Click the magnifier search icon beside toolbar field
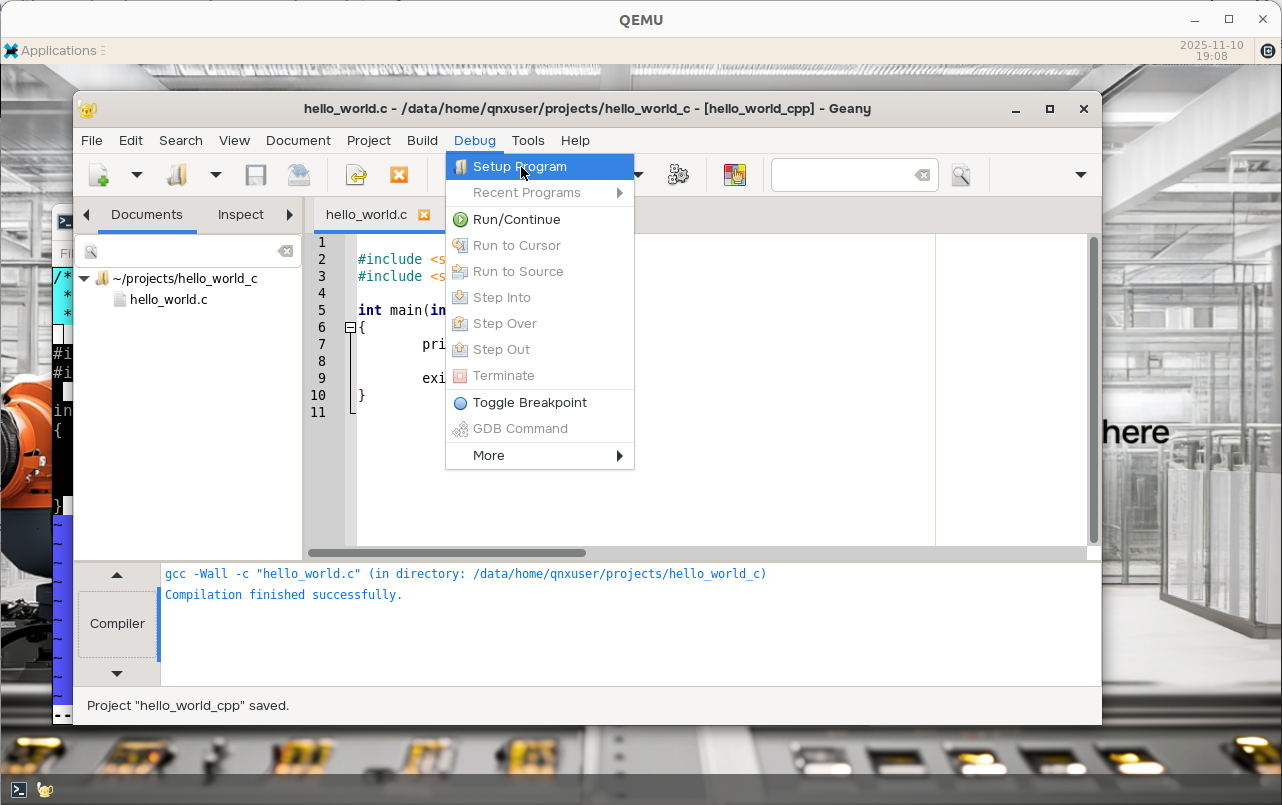The height and width of the screenshot is (805, 1282). pyautogui.click(x=961, y=175)
